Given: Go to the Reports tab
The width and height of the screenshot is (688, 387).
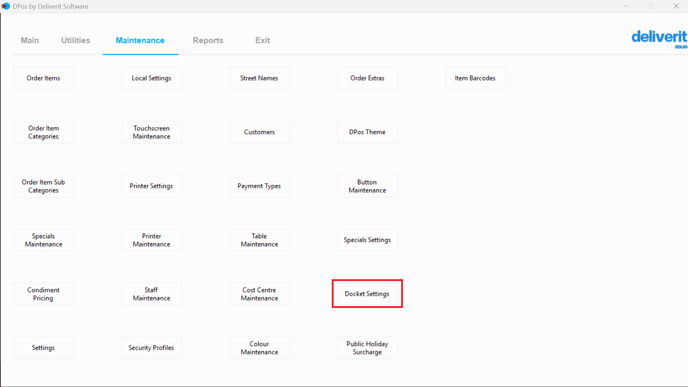Looking at the screenshot, I should 208,40.
